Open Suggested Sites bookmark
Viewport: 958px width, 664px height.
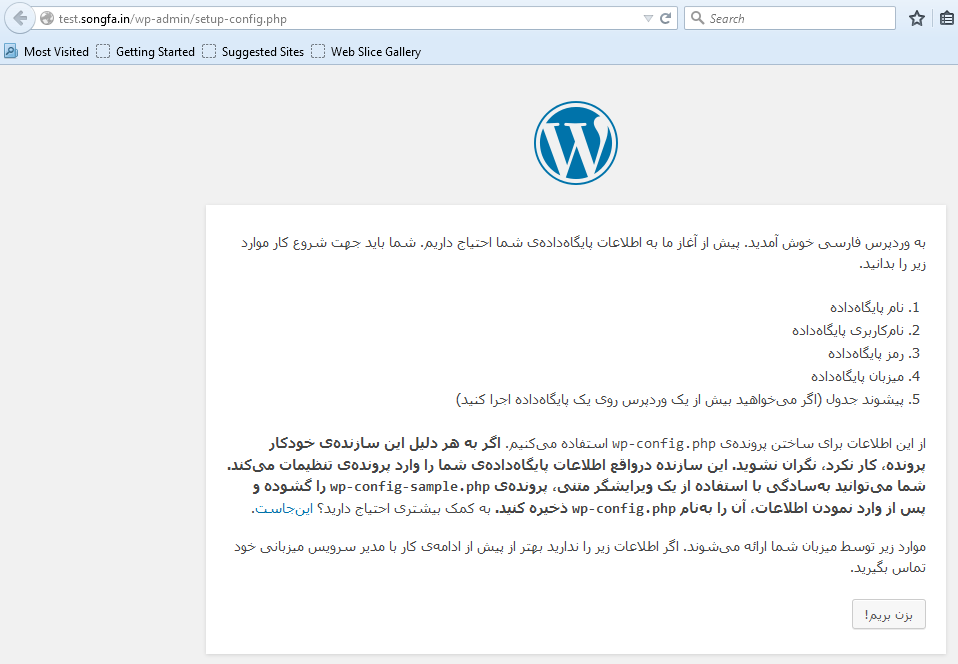click(253, 52)
